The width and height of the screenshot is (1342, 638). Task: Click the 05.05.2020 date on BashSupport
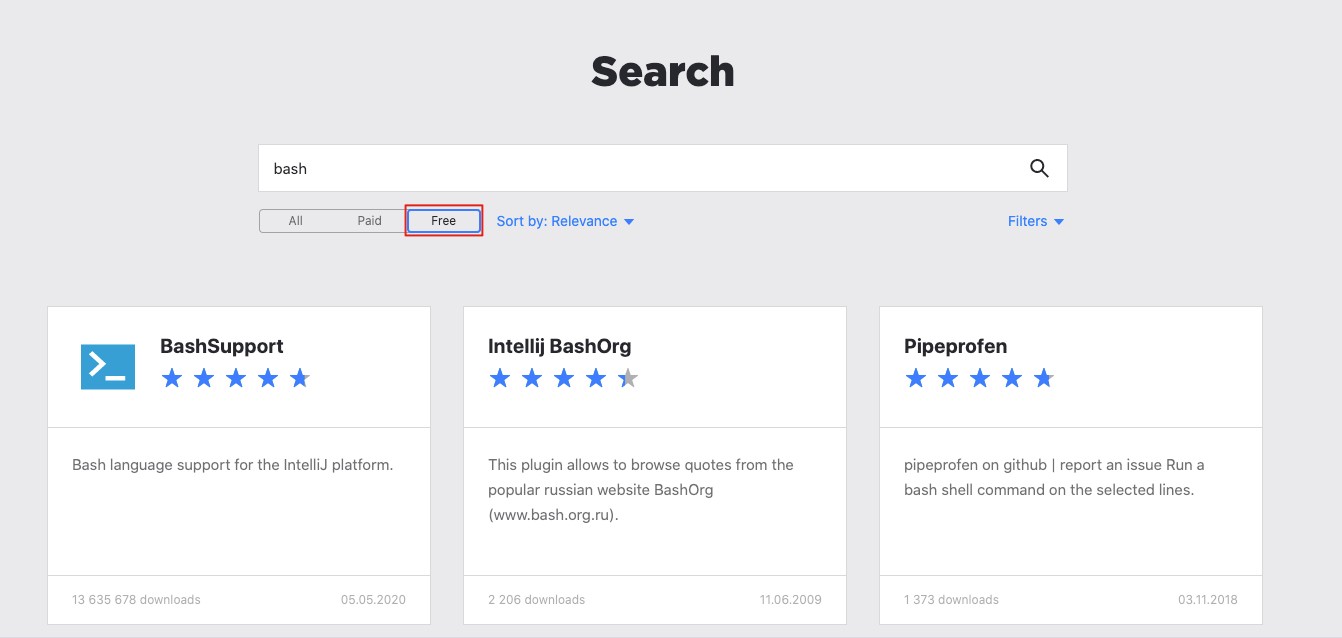(x=373, y=600)
